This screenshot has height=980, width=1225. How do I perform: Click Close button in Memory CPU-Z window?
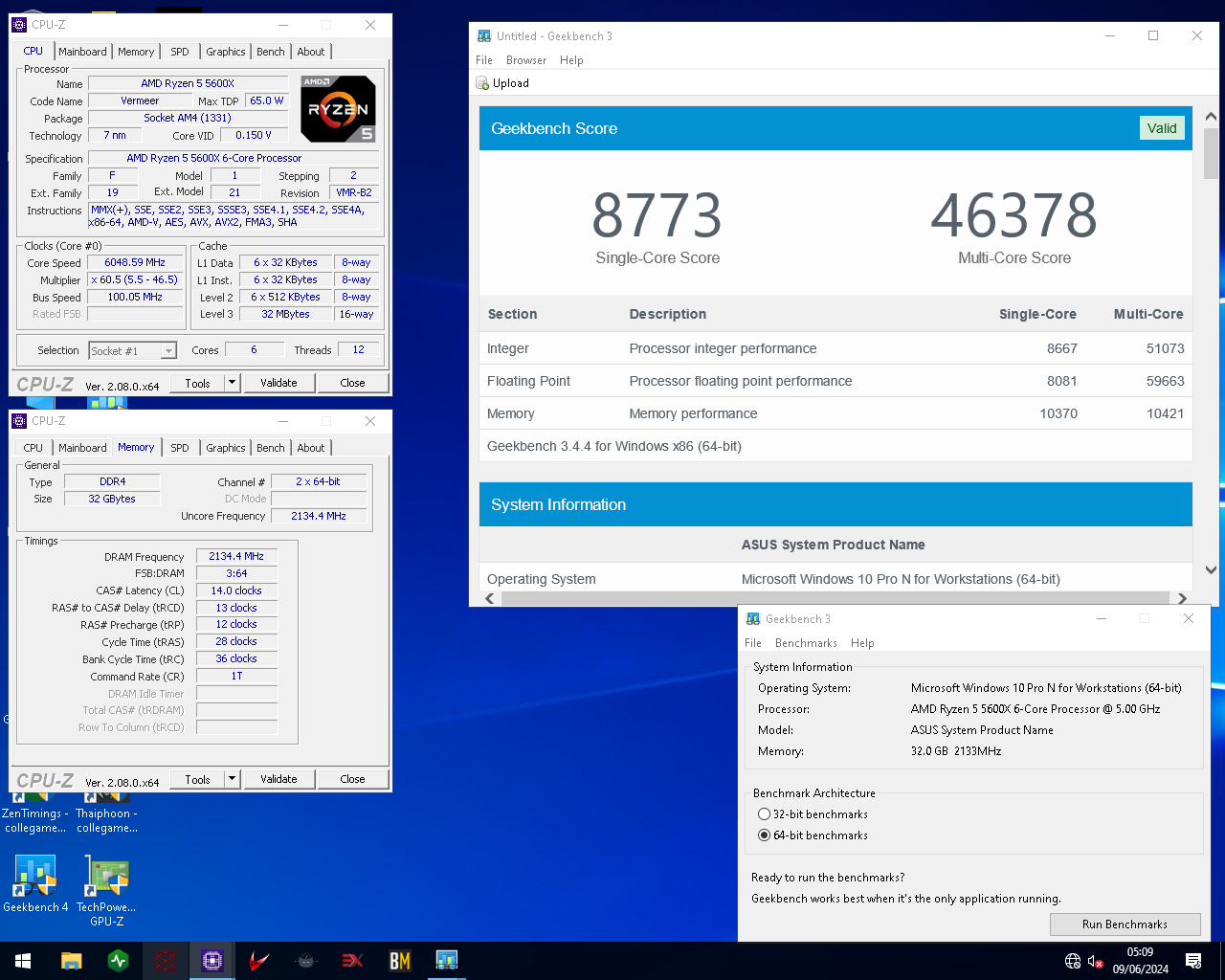[352, 779]
